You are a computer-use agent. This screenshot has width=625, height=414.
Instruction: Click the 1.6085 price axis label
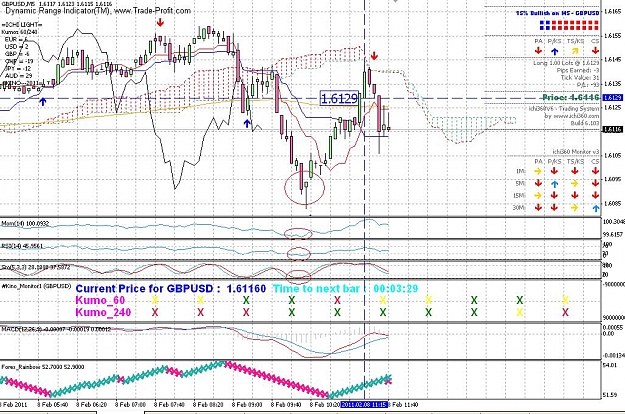(x=613, y=203)
